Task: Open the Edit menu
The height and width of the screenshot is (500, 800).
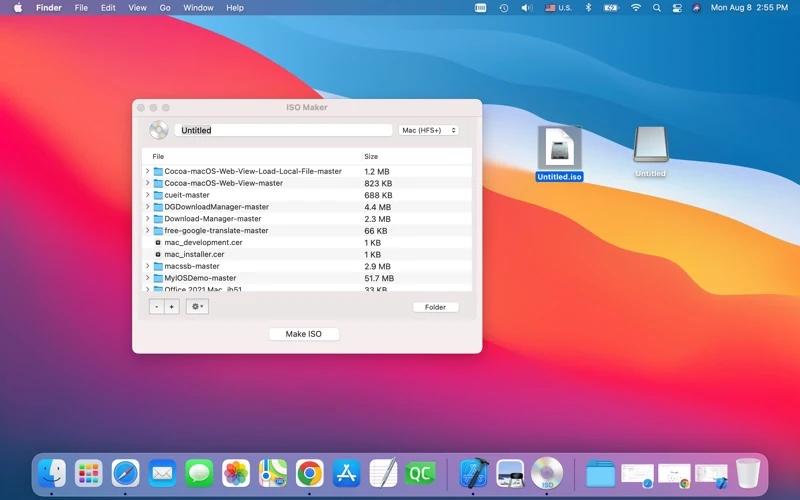Action: pos(108,8)
